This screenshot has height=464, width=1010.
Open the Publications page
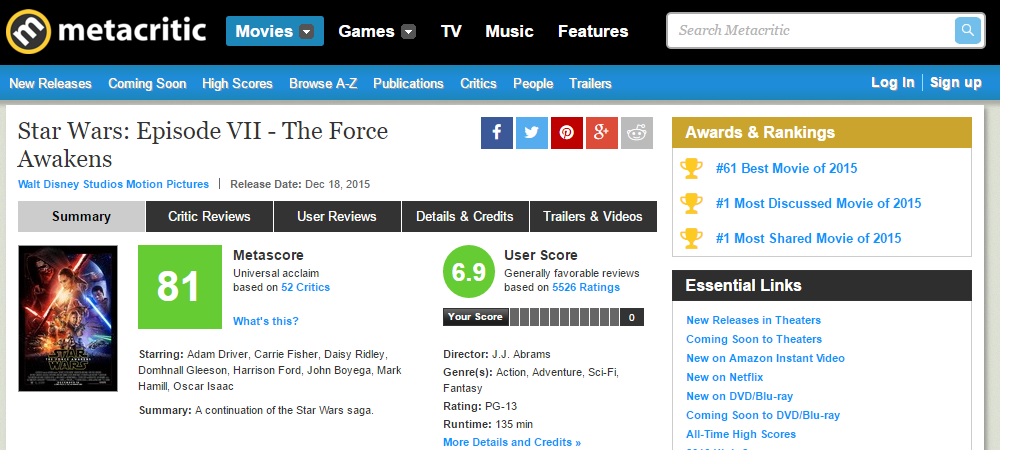coord(408,83)
